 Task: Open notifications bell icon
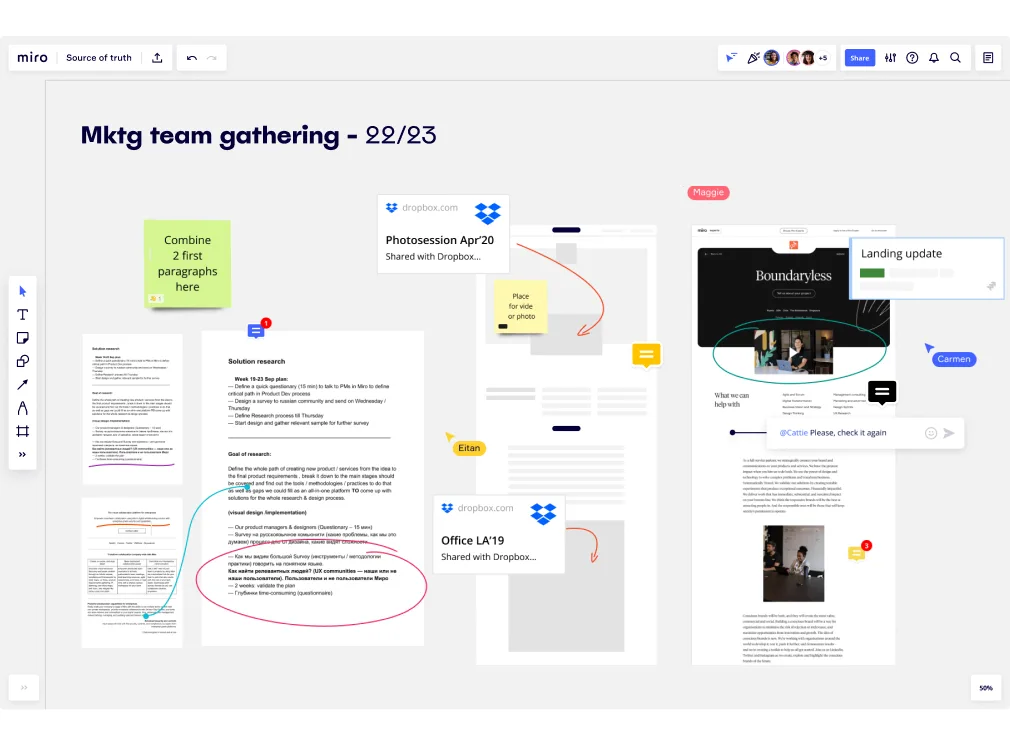933,58
